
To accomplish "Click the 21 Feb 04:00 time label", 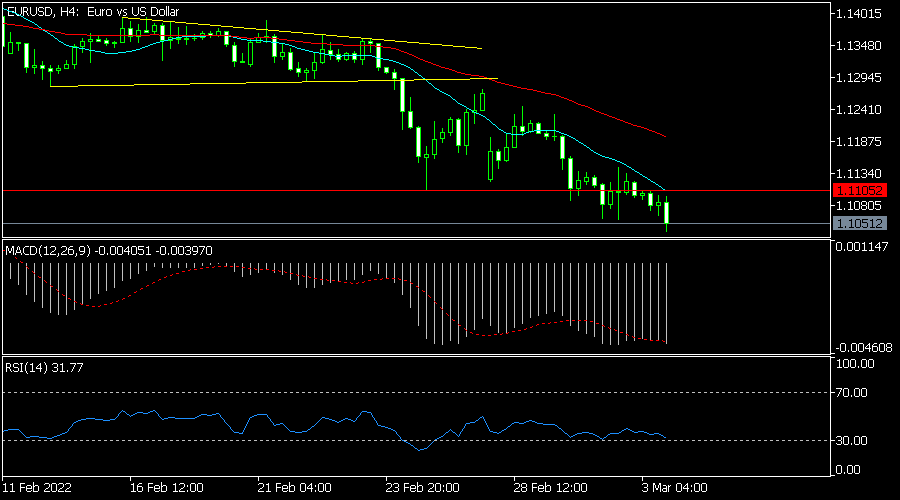I will (294, 488).
